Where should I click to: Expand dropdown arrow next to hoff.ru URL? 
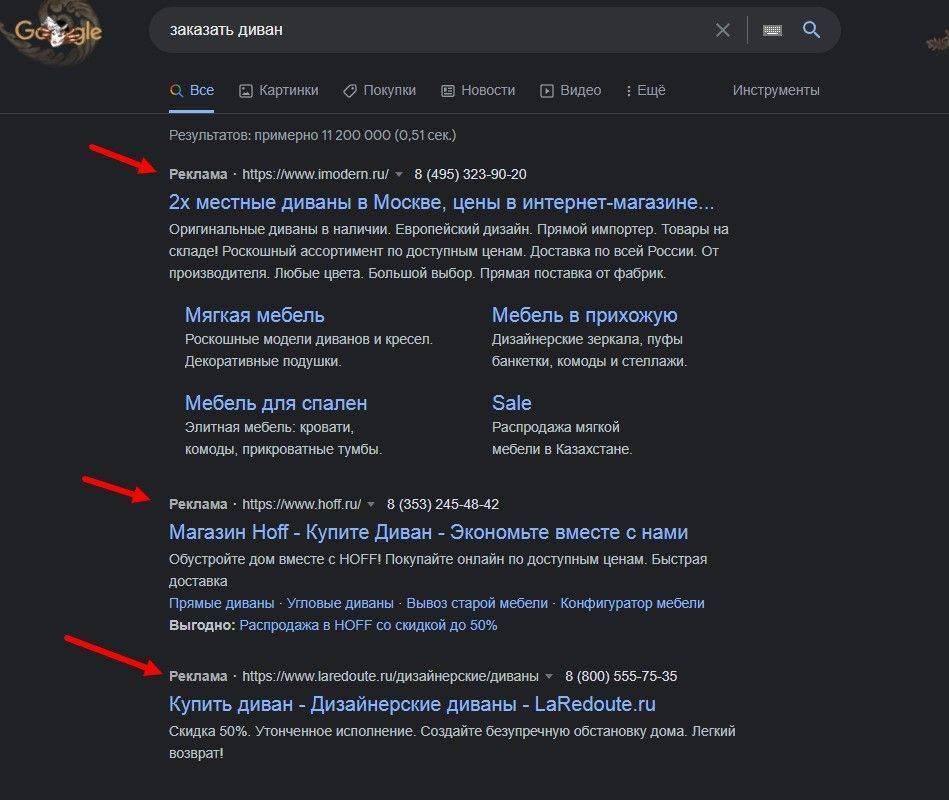(371, 505)
